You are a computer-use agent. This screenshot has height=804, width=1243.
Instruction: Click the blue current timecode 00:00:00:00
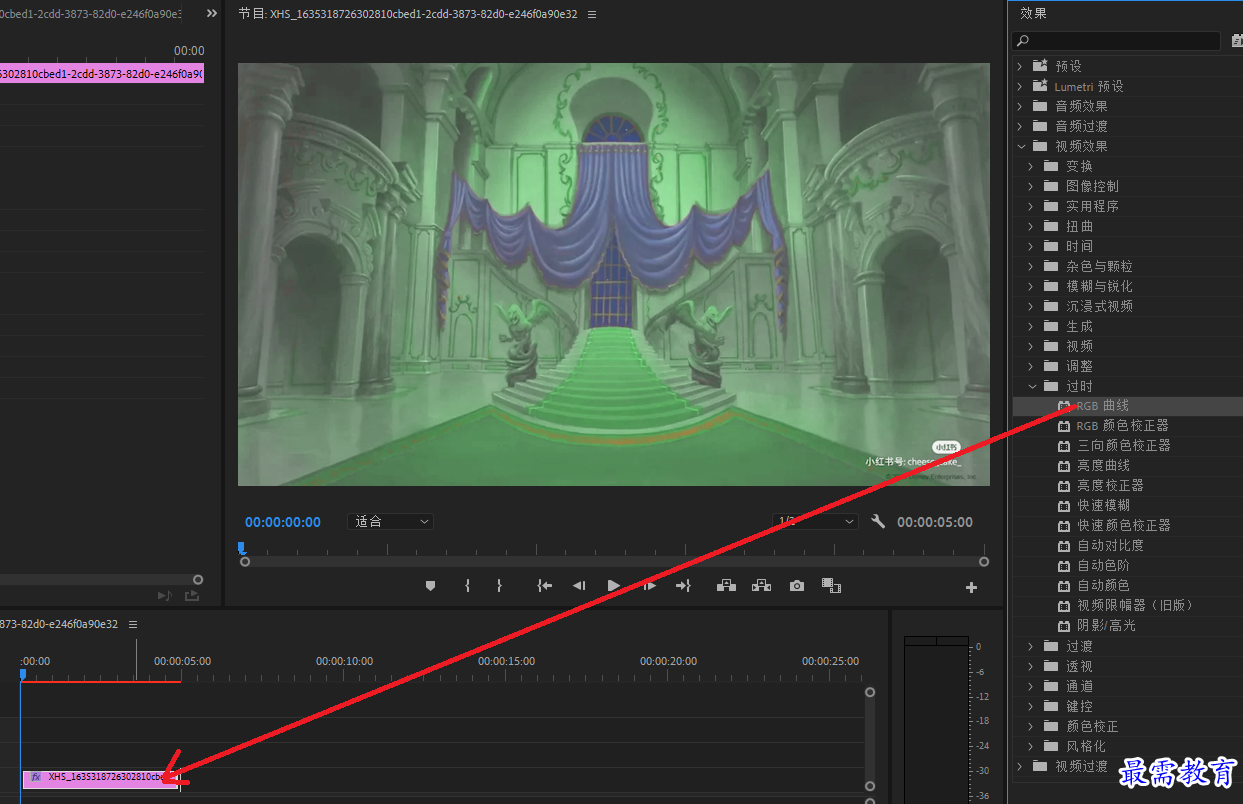coord(283,522)
